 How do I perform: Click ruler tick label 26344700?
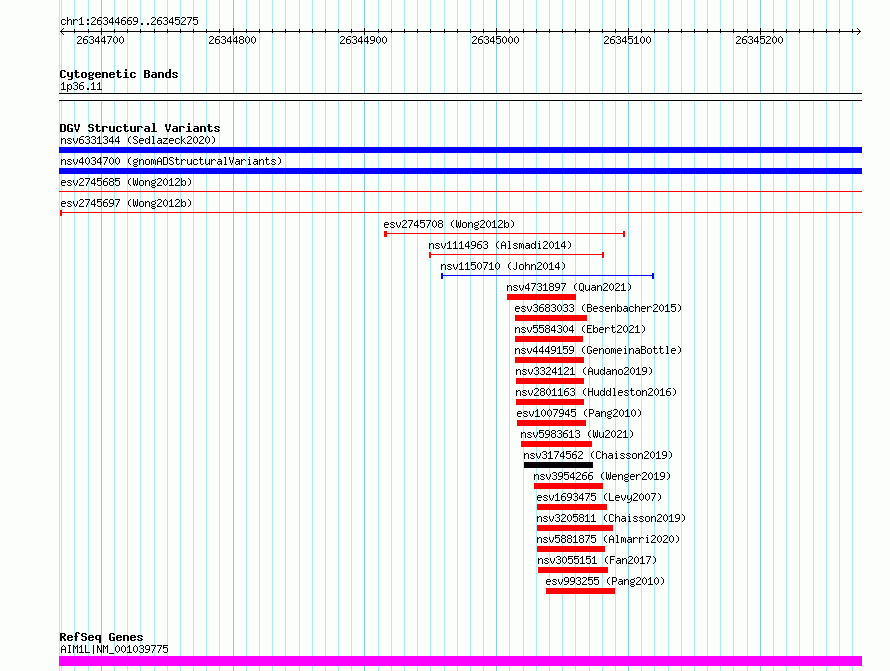[x=100, y=40]
